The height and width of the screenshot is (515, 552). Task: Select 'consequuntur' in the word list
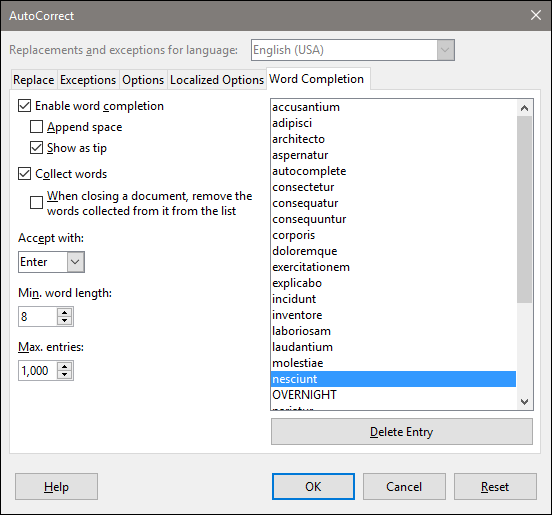coord(393,219)
